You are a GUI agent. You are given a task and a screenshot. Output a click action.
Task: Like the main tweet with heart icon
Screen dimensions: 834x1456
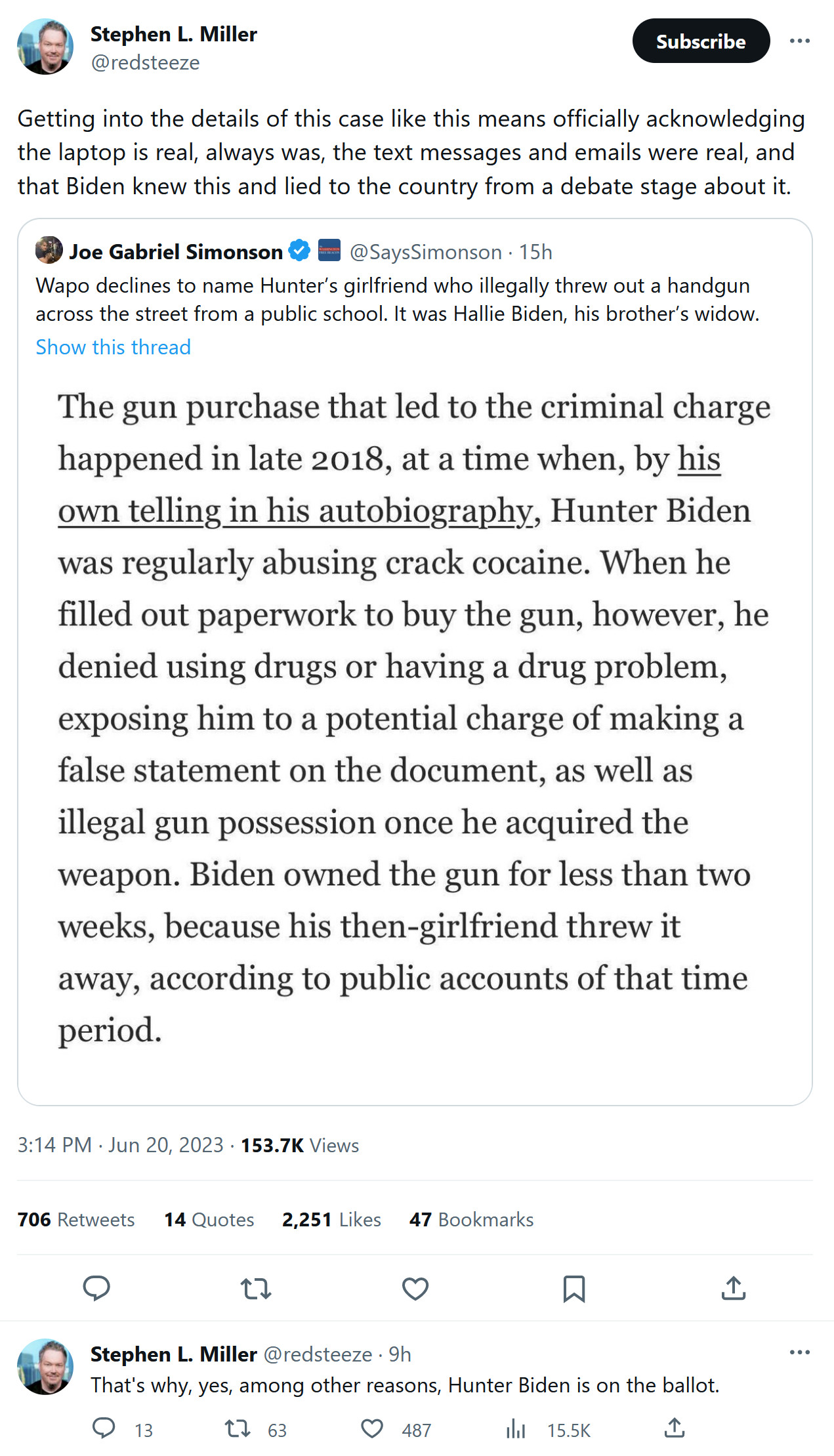click(x=415, y=1288)
